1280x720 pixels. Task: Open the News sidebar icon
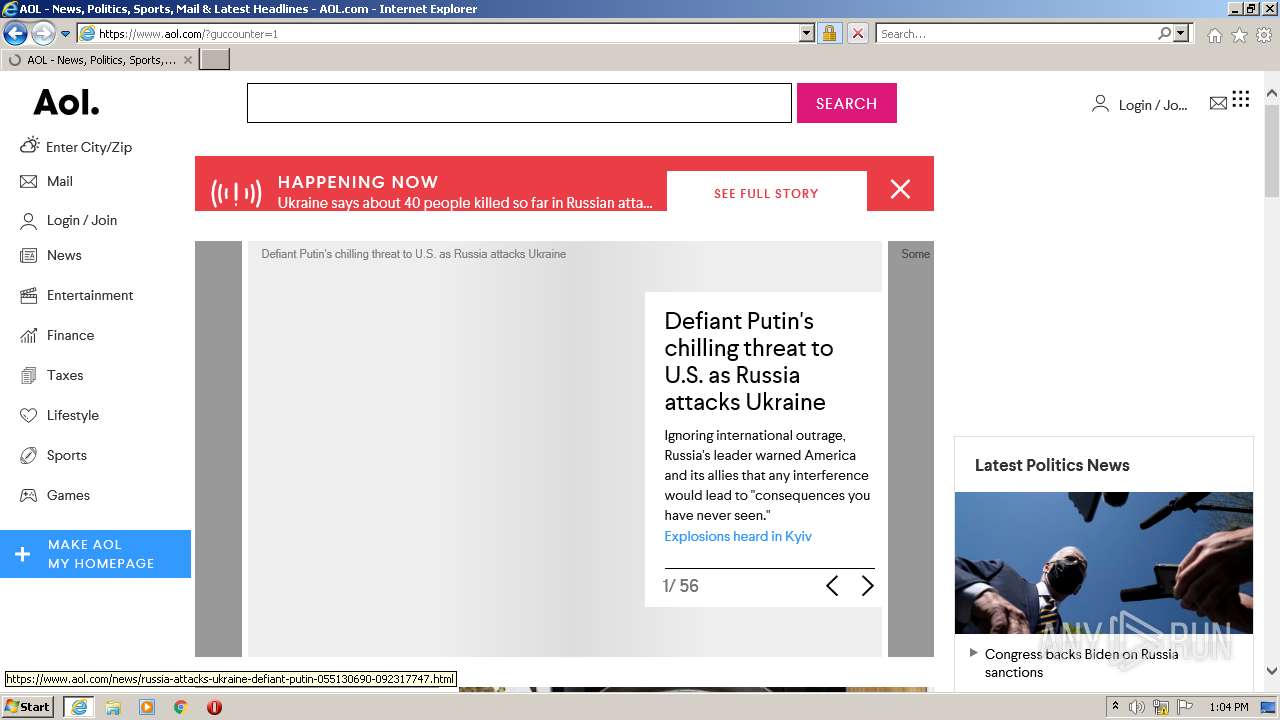click(28, 256)
